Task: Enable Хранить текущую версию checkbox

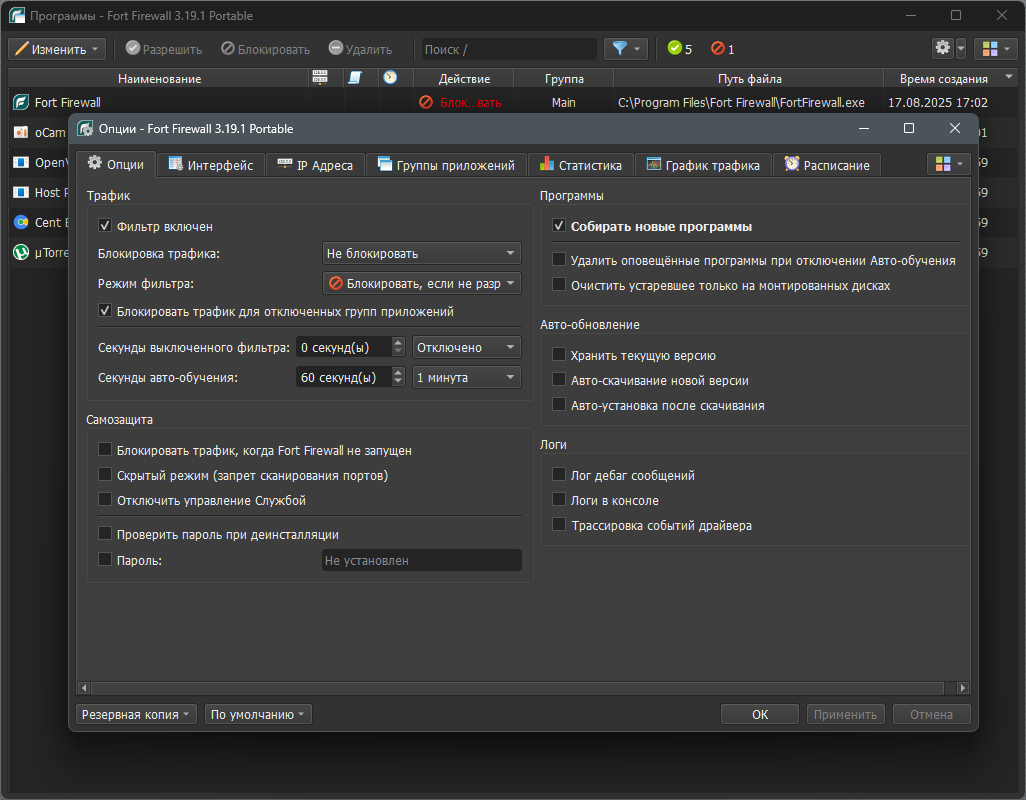Action: [559, 355]
